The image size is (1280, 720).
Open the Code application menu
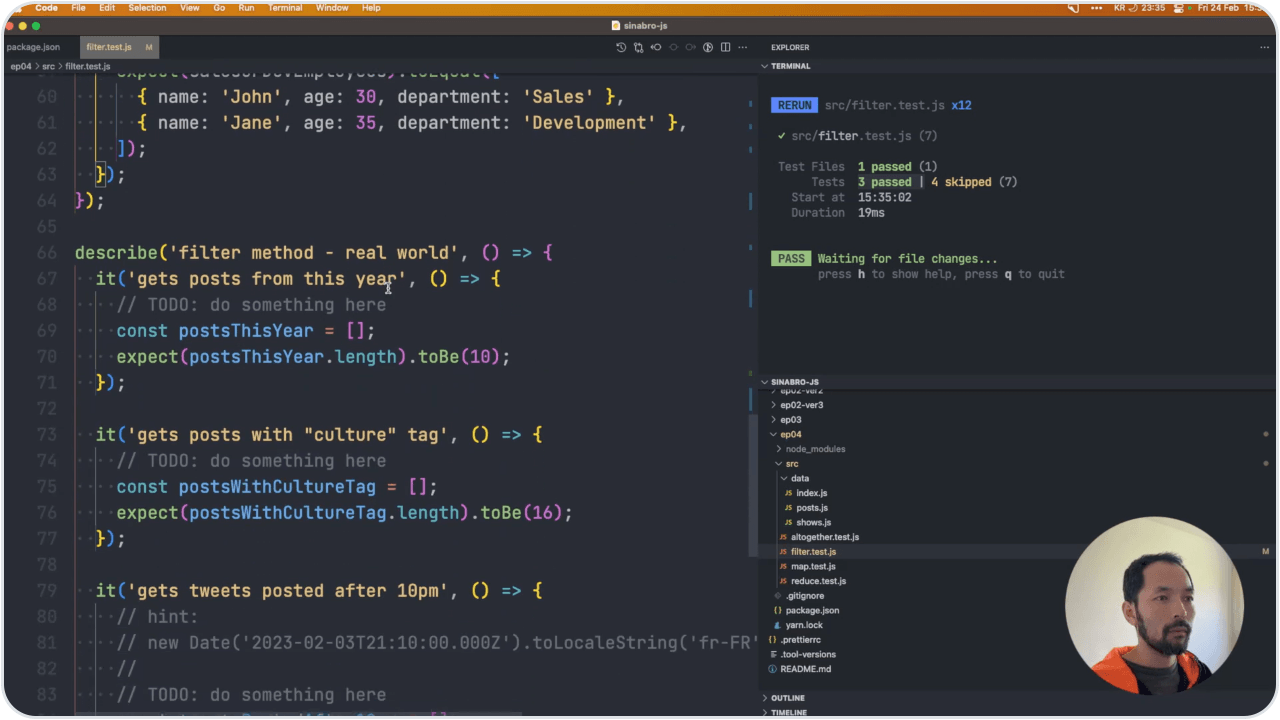click(47, 8)
